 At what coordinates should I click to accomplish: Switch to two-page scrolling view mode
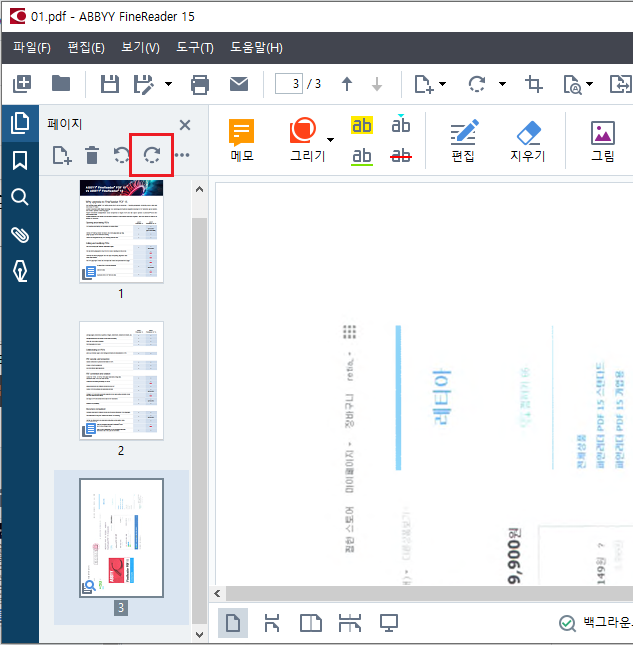pos(350,623)
